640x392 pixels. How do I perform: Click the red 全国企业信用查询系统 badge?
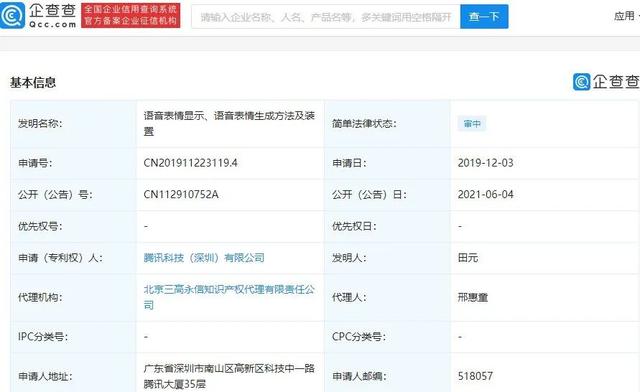click(x=131, y=16)
